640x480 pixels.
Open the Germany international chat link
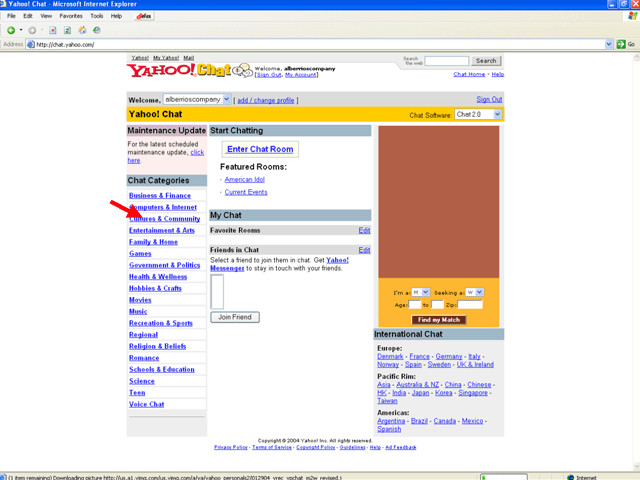tap(449, 357)
